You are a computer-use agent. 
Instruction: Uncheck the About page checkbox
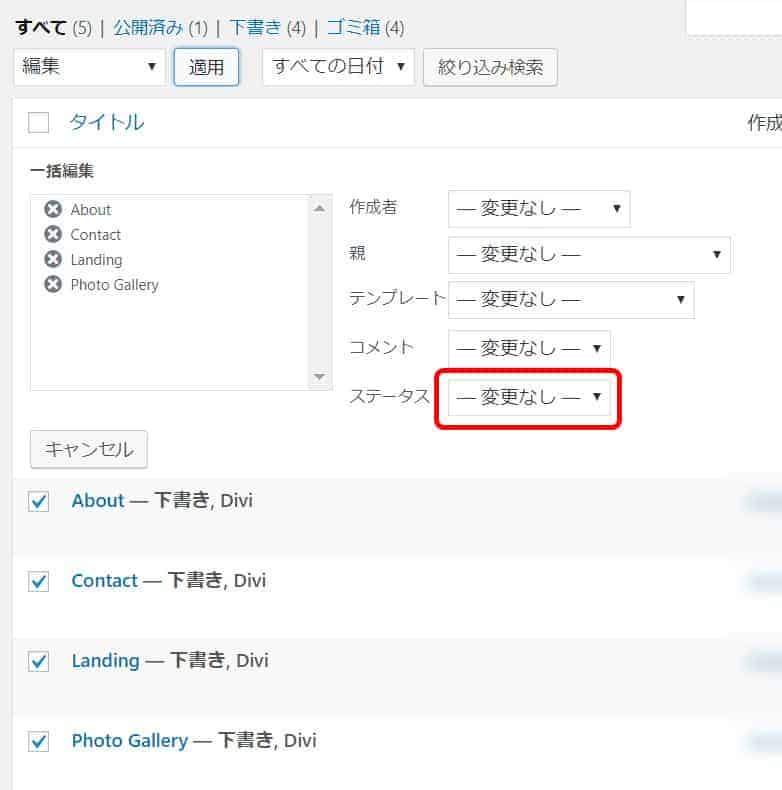[x=39, y=502]
